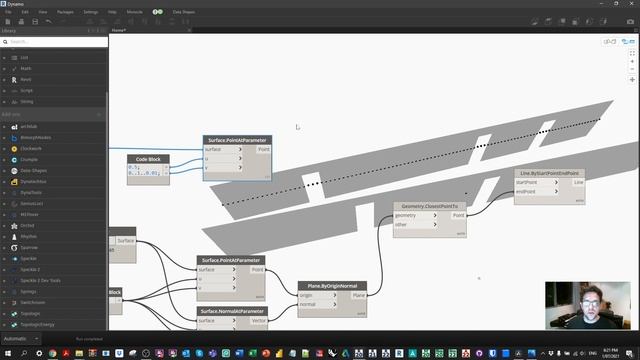Click the Plane output port

click(359, 295)
